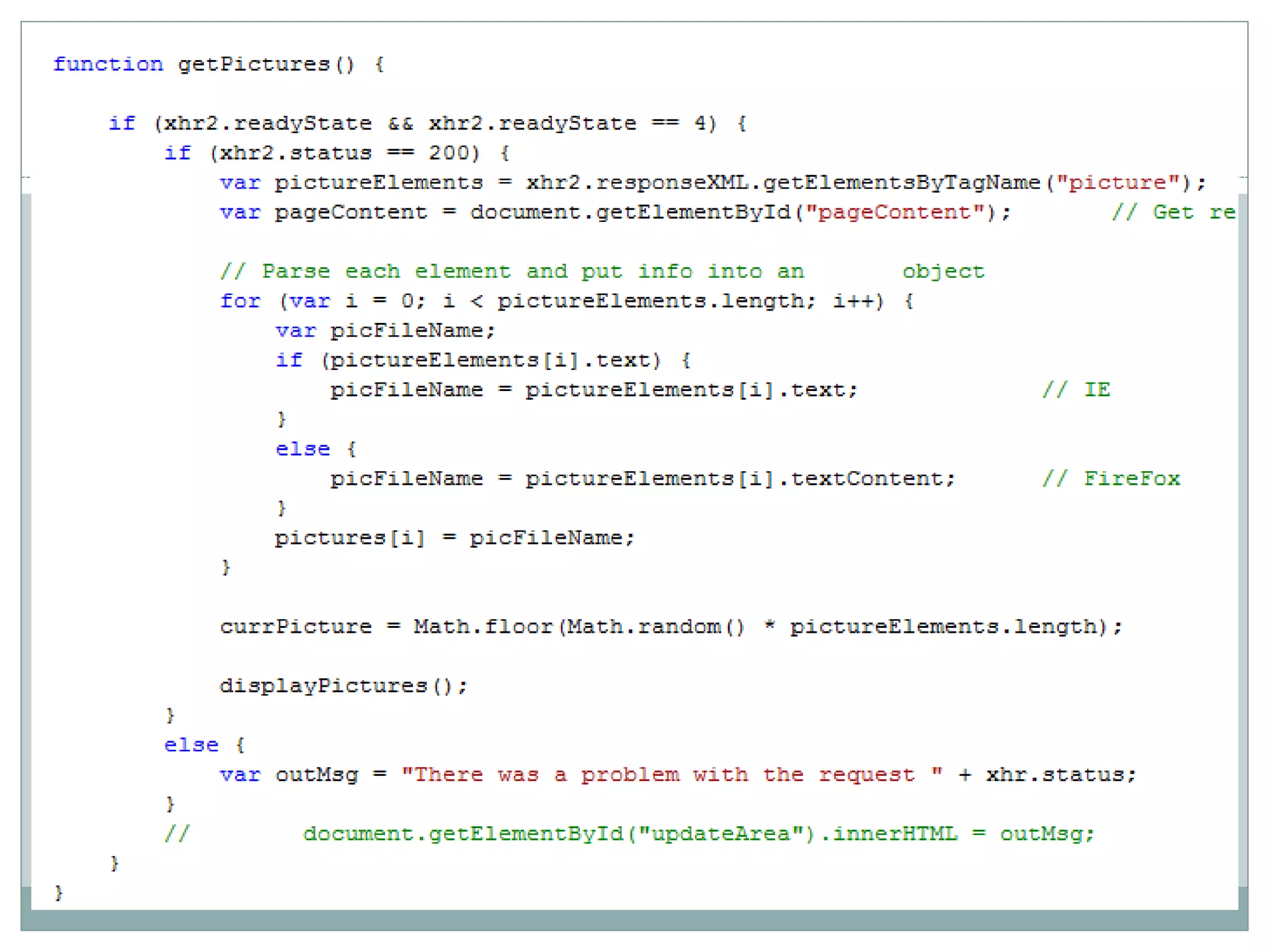Click the '// FireFox' comment

[x=1111, y=479]
